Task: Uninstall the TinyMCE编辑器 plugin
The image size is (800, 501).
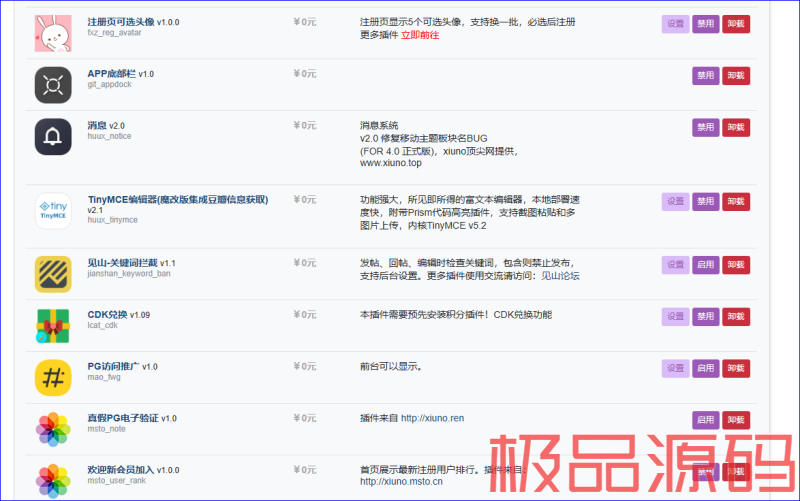Action: [736, 202]
